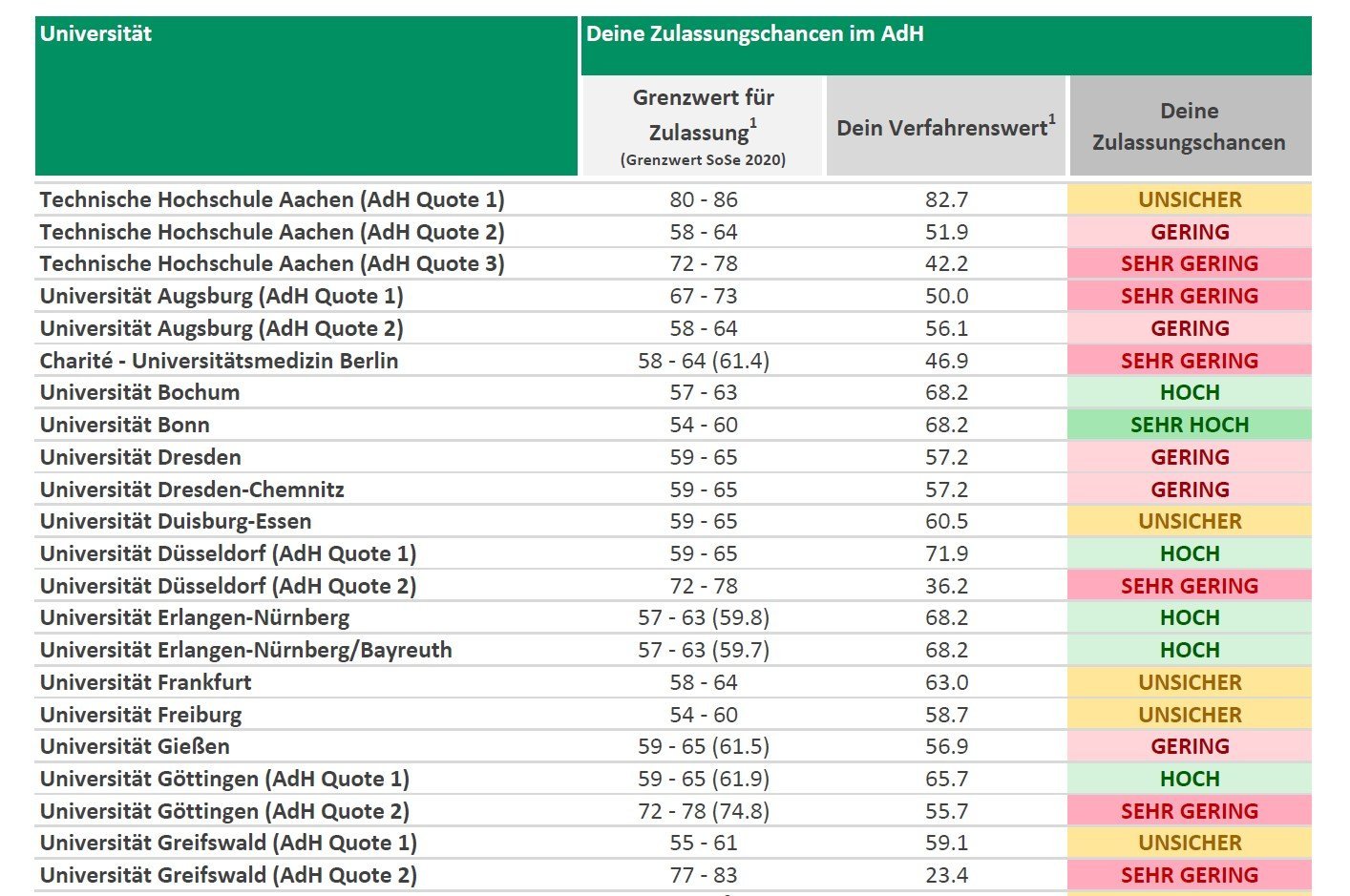Select 'Universität Duisburg-Essen' in the table

pyautogui.click(x=176, y=521)
